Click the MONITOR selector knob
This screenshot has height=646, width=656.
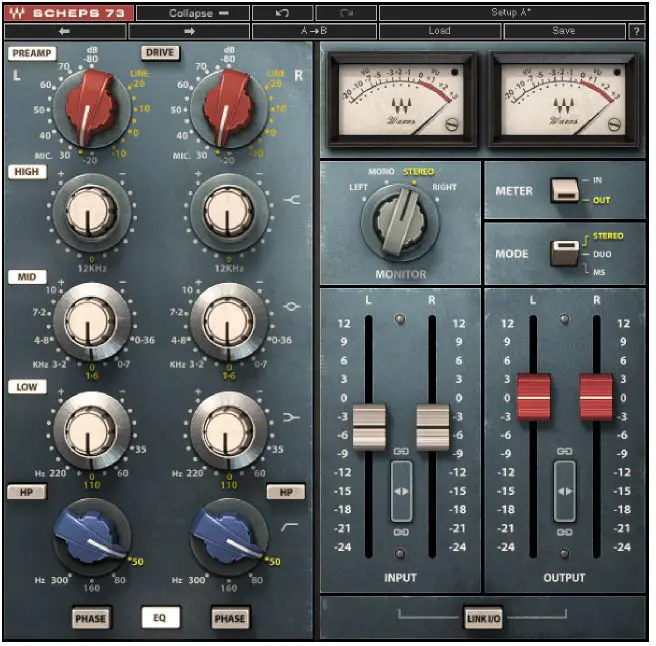[x=400, y=221]
